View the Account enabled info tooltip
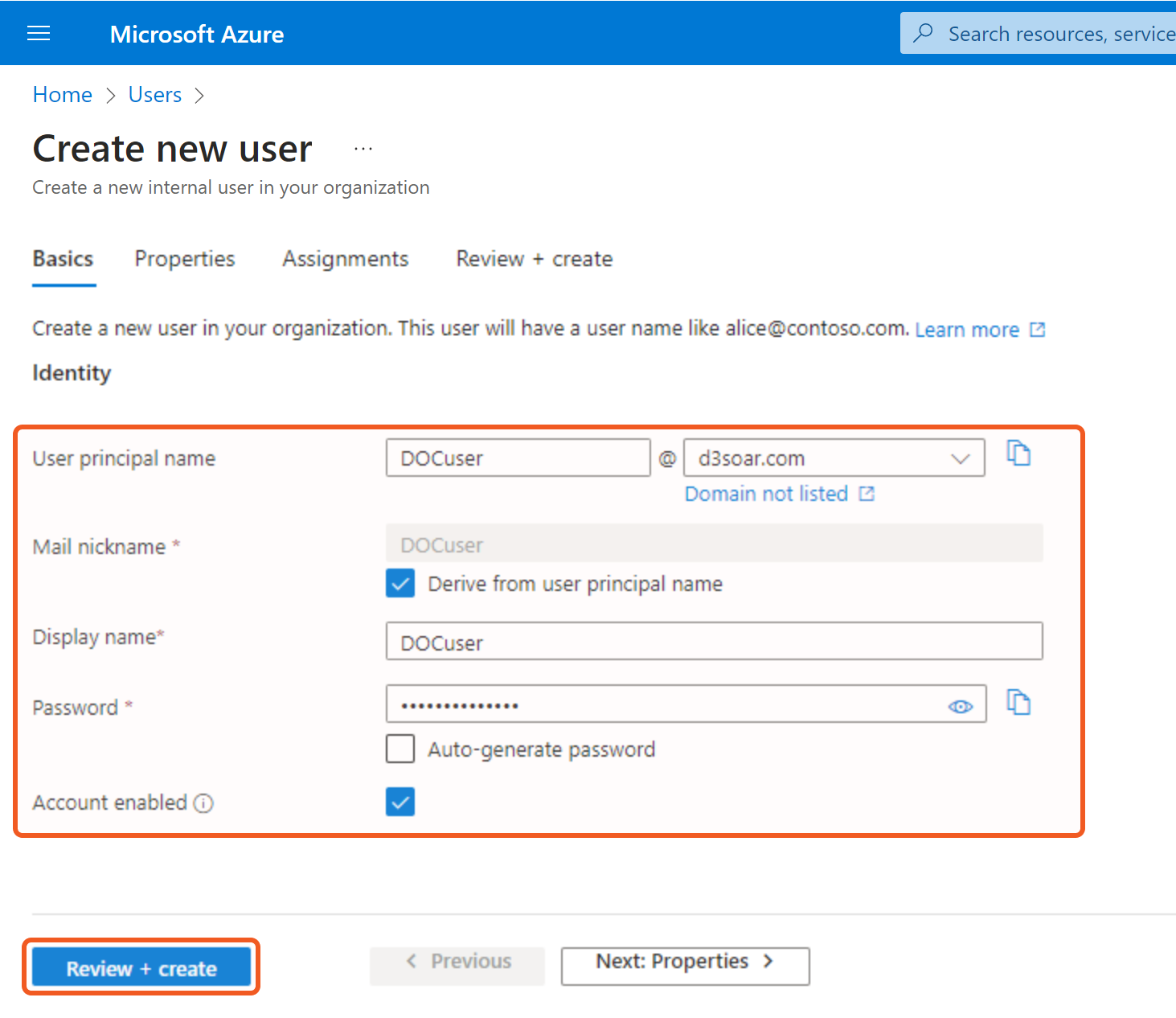Viewport: 1176px width, 1018px height. [x=205, y=802]
